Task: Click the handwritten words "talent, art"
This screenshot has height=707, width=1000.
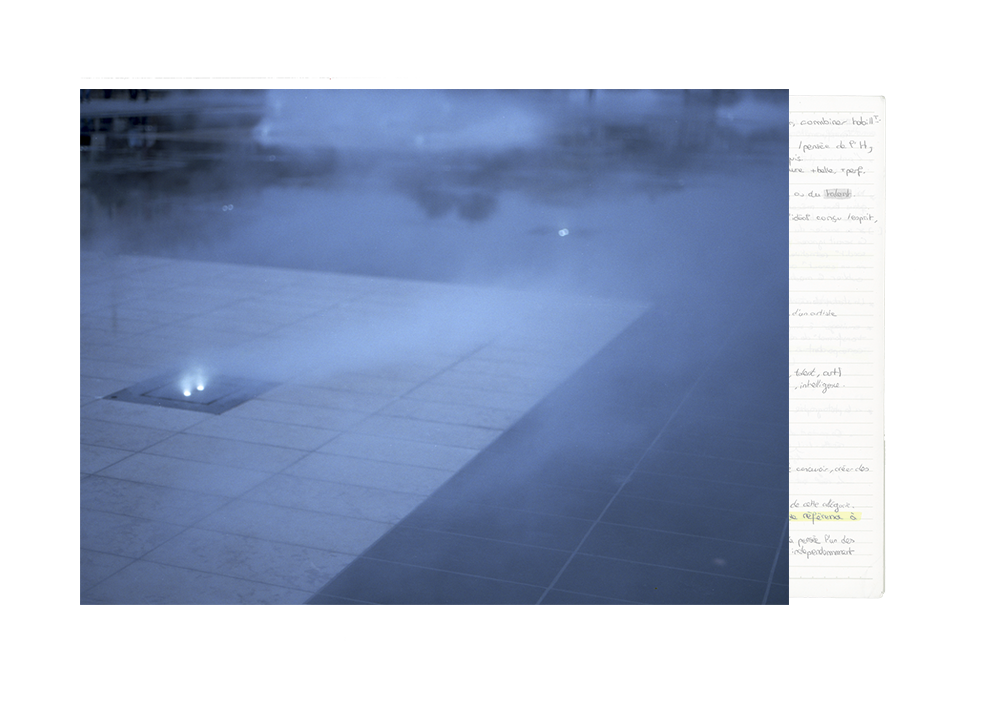Action: pos(818,372)
